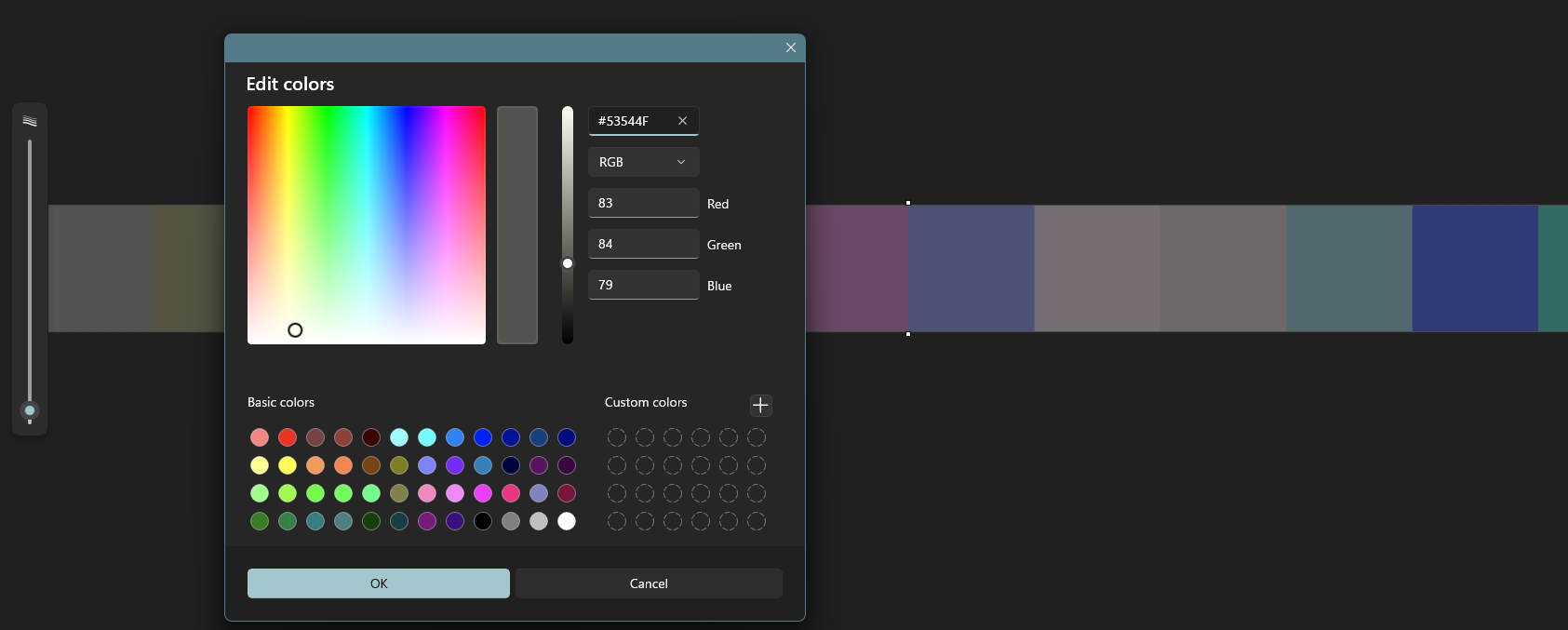
Task: Click the slate blue block on canvas
Action: click(x=972, y=268)
